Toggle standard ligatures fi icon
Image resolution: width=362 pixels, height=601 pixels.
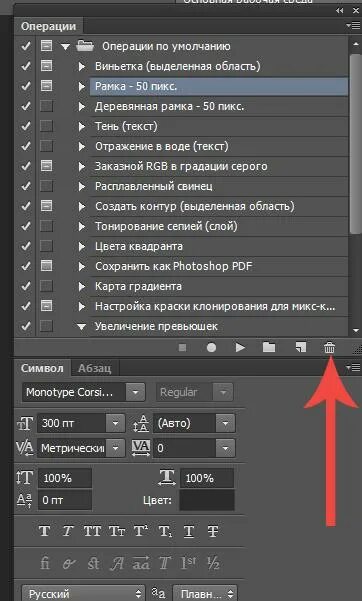coord(45,563)
